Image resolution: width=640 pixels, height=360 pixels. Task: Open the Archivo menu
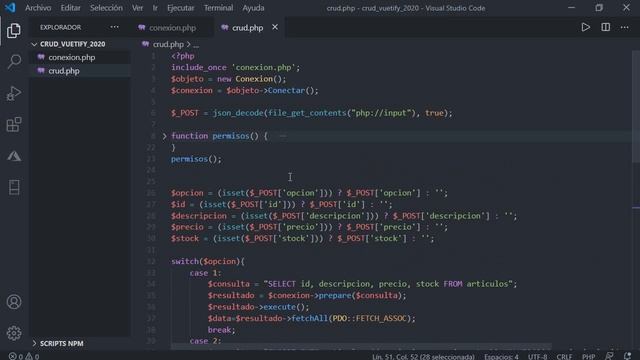[x=38, y=8]
